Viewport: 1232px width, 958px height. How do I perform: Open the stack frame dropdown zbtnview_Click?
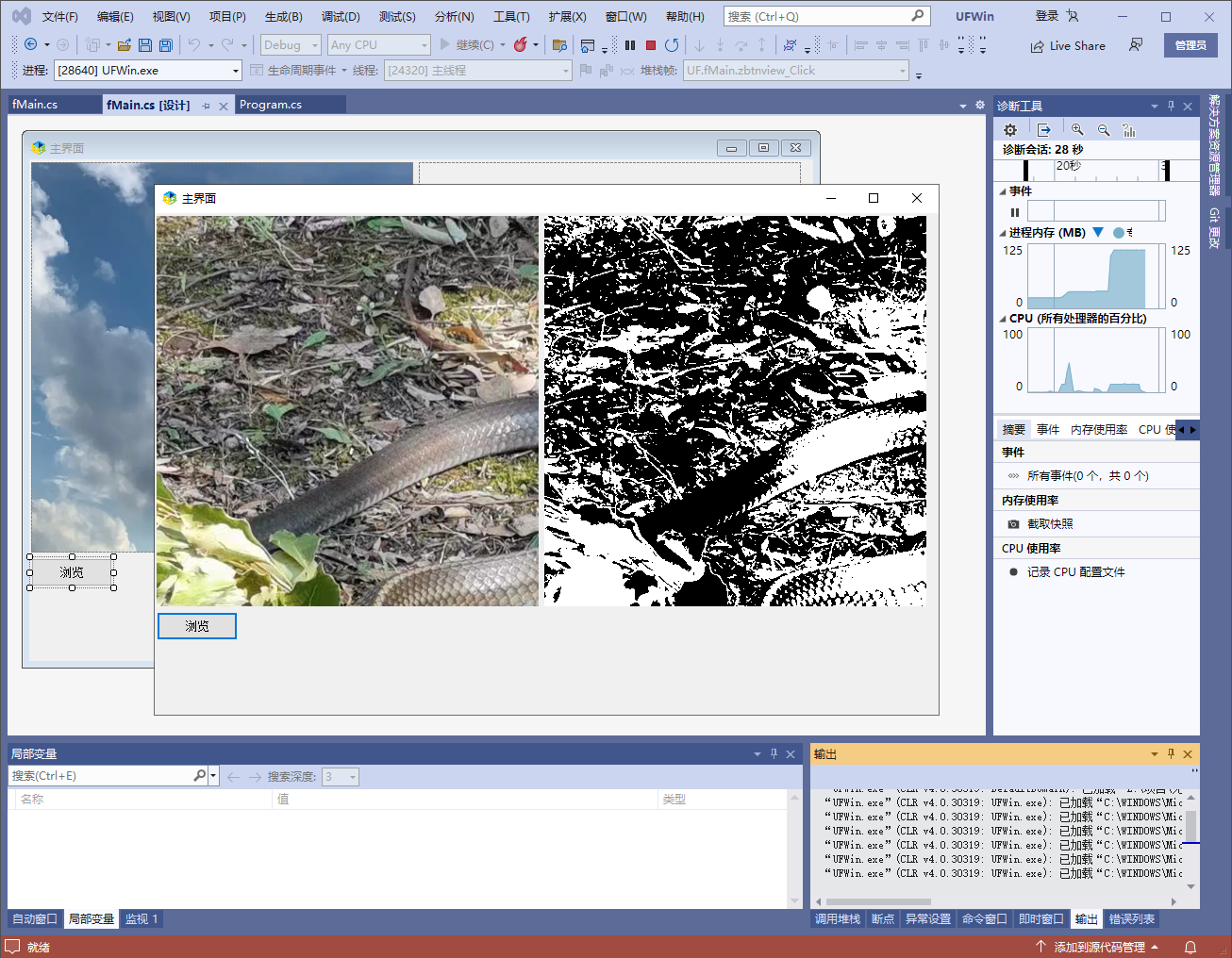[x=796, y=71]
